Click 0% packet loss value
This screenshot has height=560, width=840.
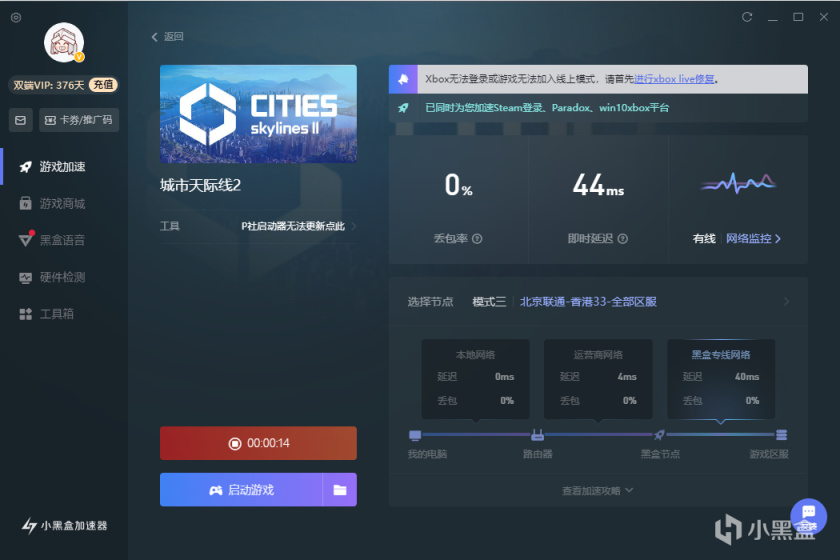pyautogui.click(x=459, y=185)
